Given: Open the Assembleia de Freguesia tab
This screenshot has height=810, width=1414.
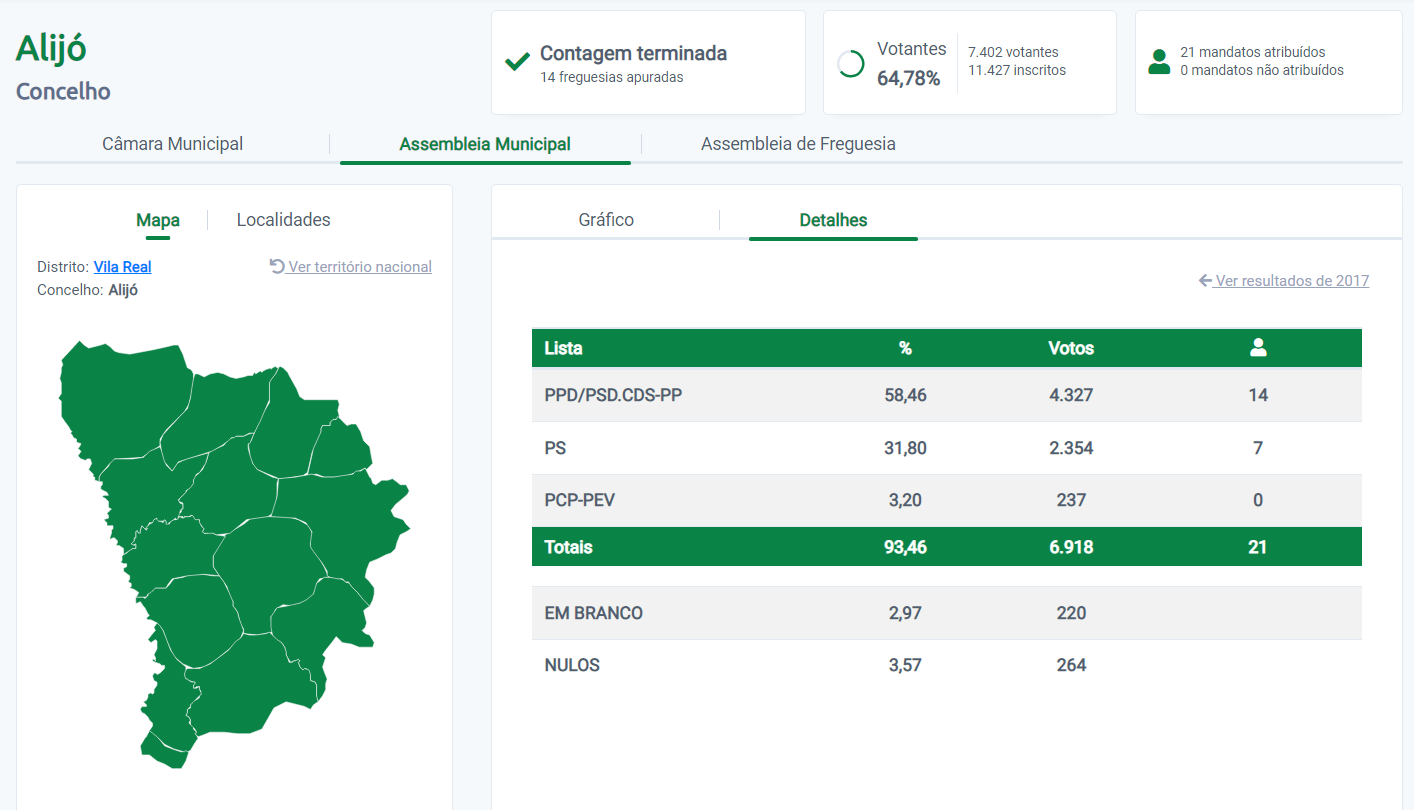Looking at the screenshot, I should point(798,144).
